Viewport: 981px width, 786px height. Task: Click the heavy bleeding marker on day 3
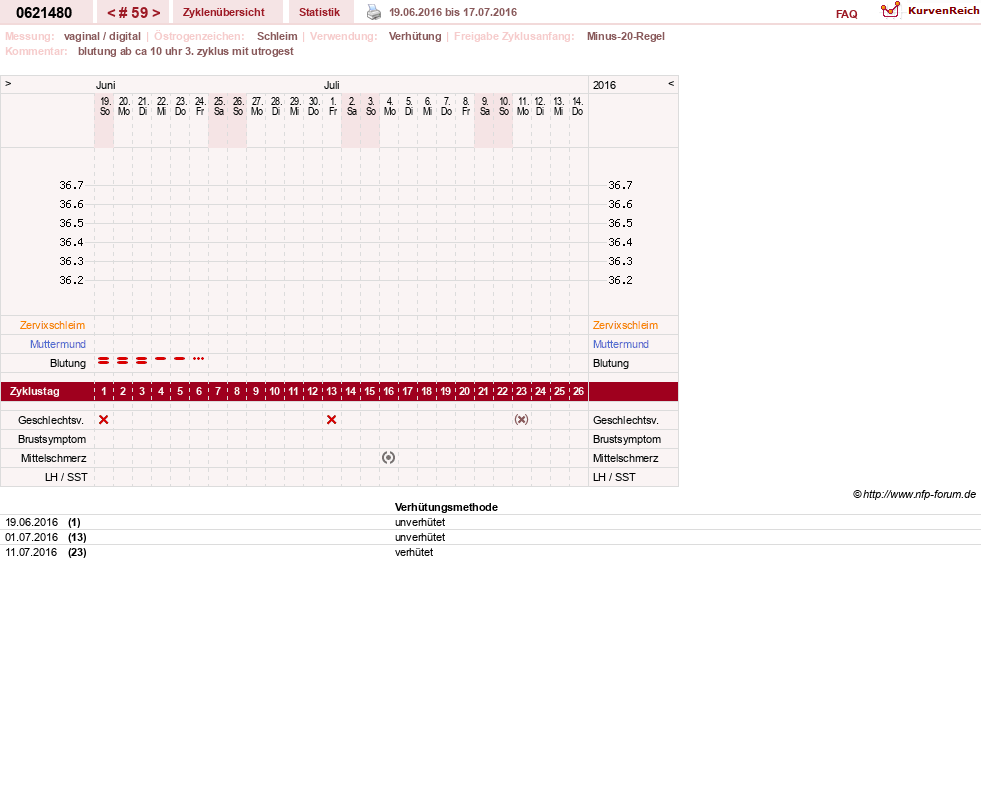click(141, 360)
